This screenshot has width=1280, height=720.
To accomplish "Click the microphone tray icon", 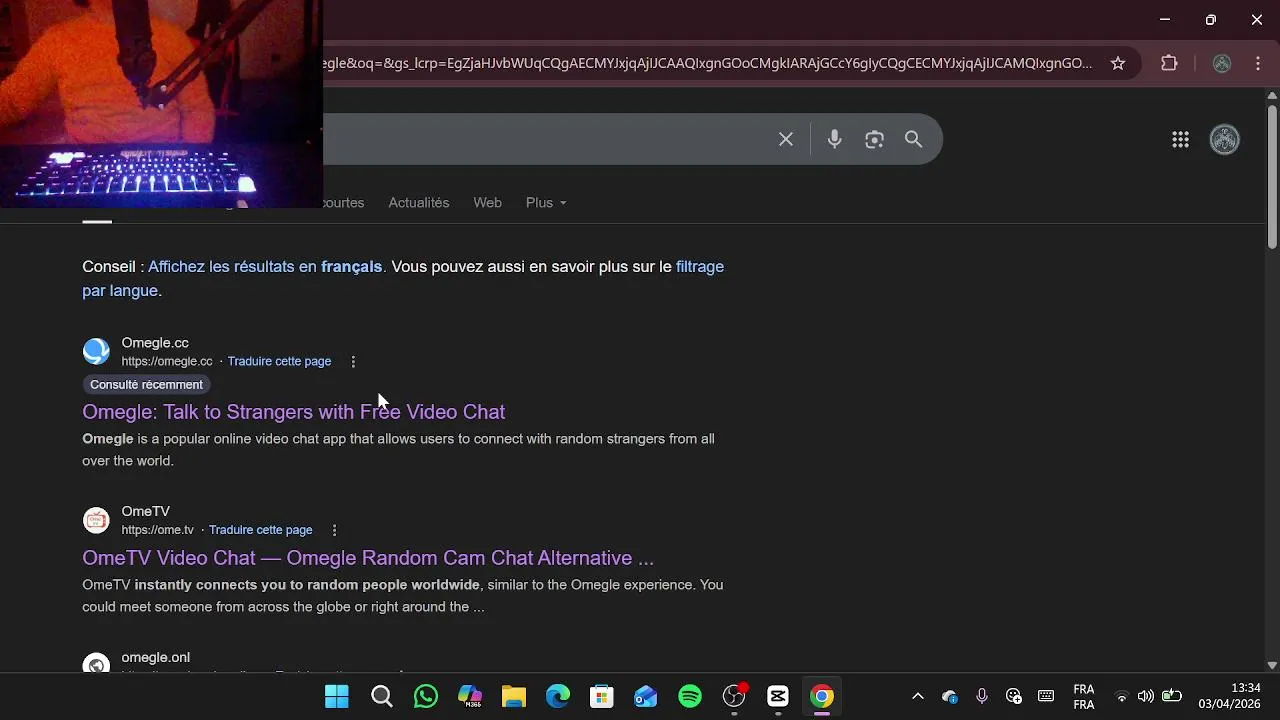I will pyautogui.click(x=982, y=696).
